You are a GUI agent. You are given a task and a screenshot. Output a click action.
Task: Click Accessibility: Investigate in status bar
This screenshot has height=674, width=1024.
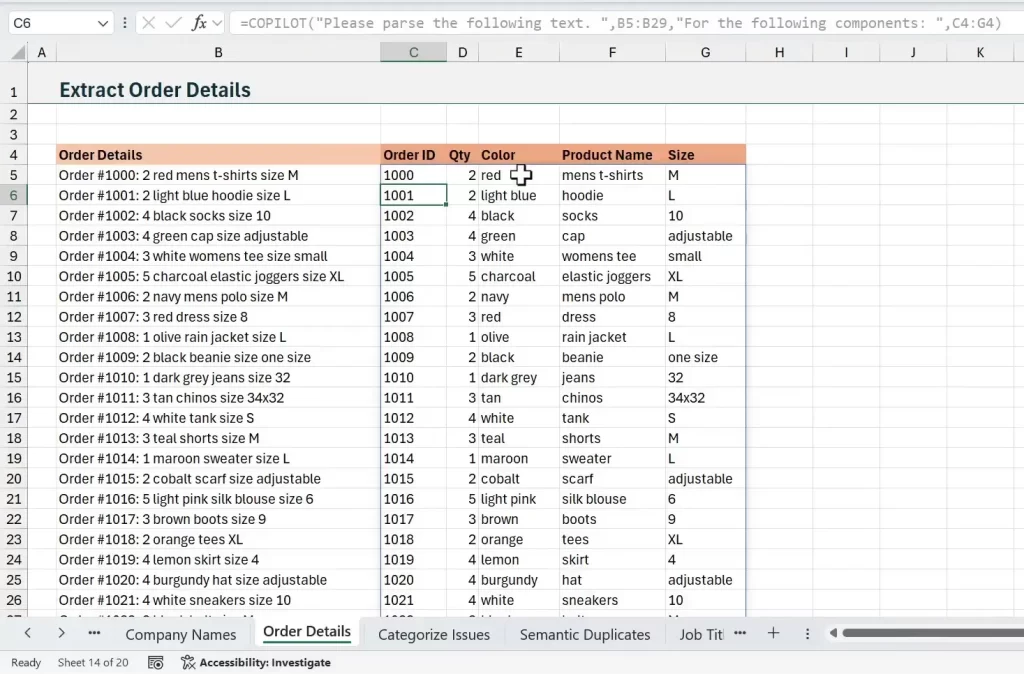pyautogui.click(x=256, y=662)
